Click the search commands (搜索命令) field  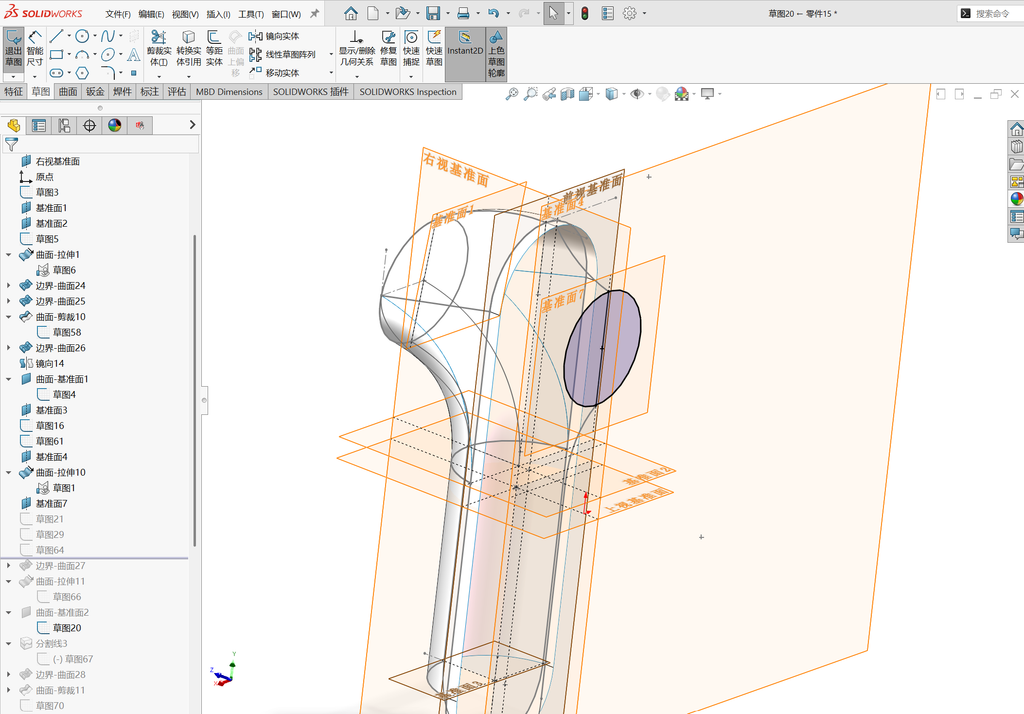pyautogui.click(x=993, y=13)
